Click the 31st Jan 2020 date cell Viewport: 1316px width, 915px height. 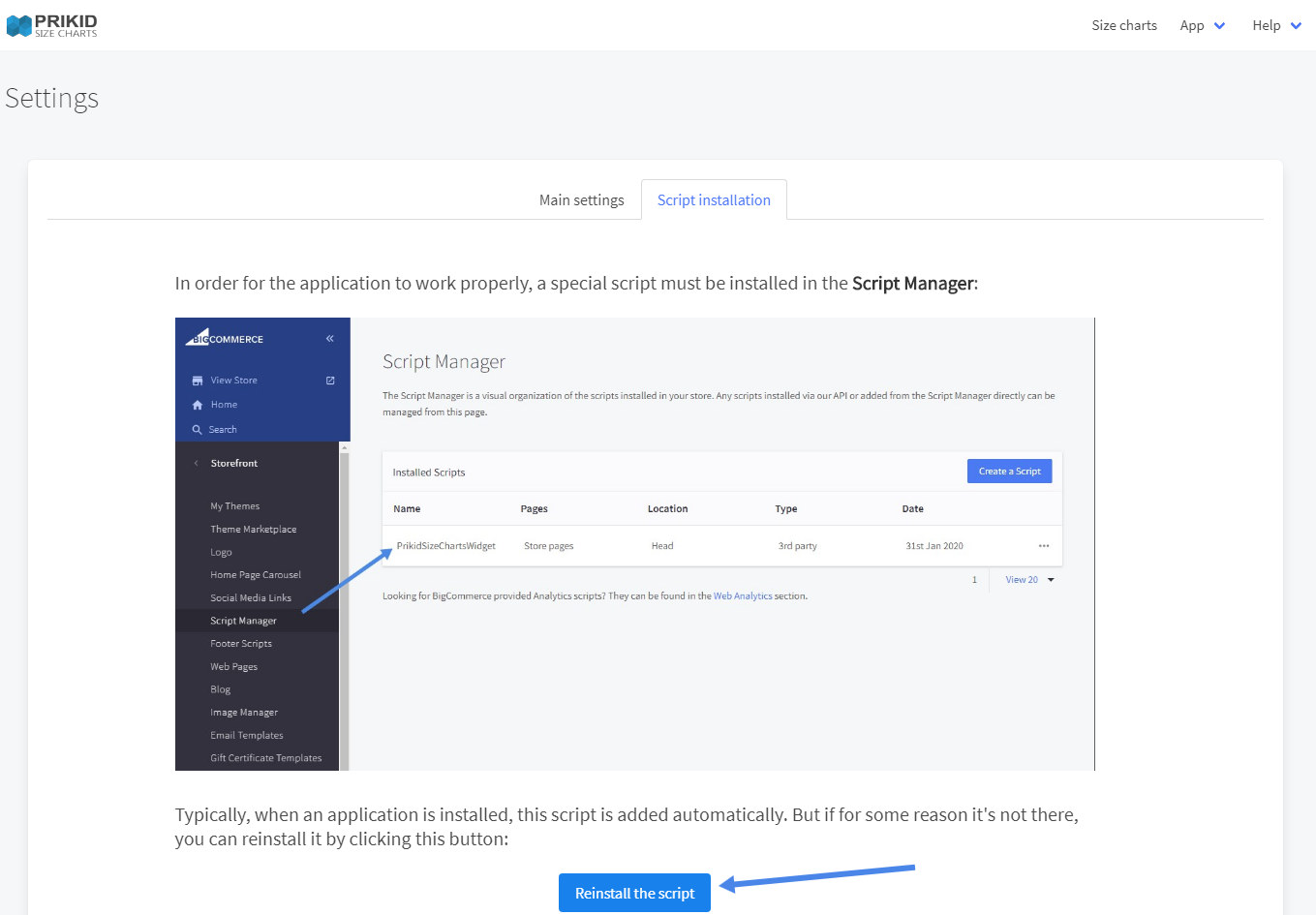(934, 546)
